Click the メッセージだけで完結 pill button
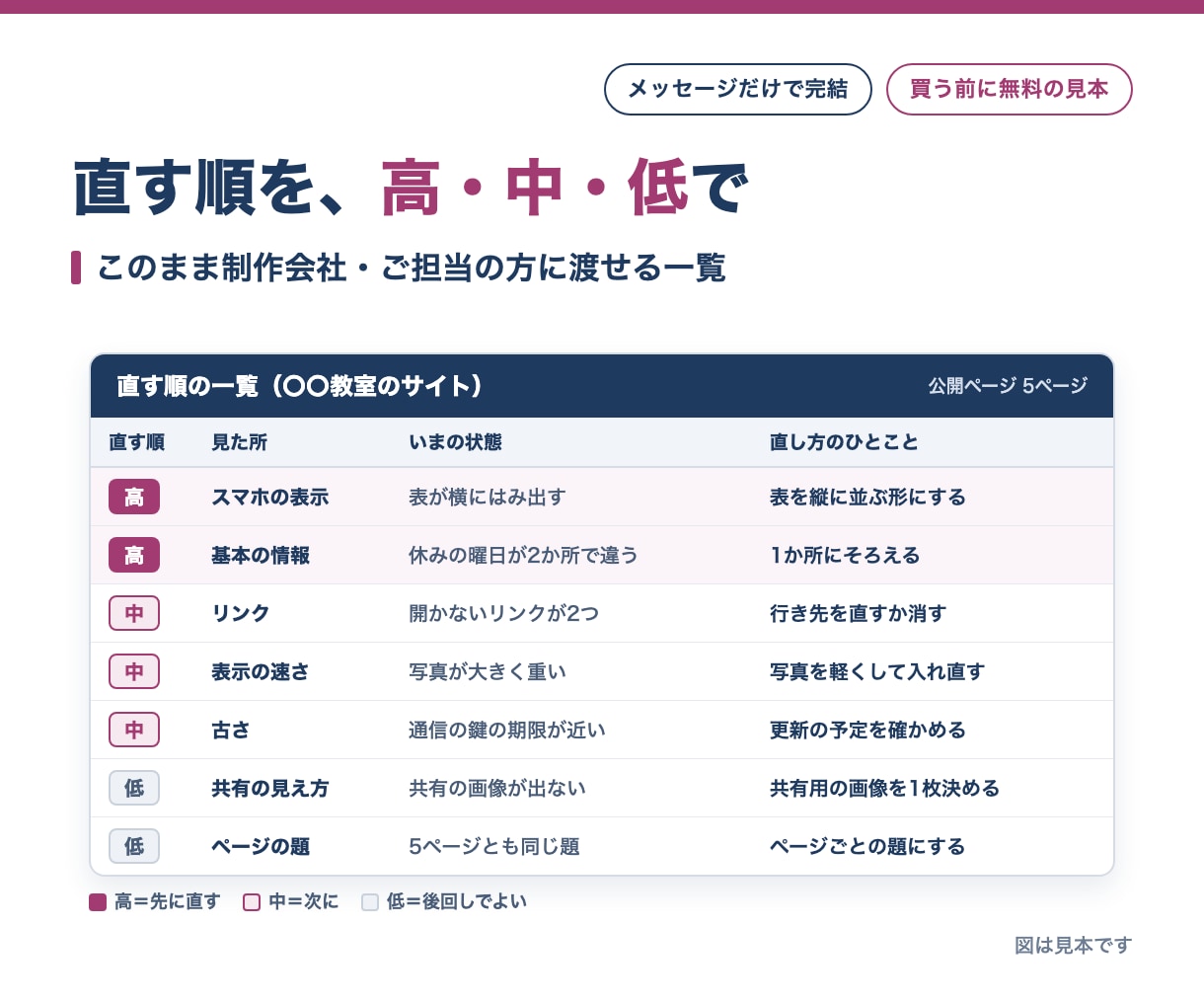1204x1003 pixels. [738, 89]
